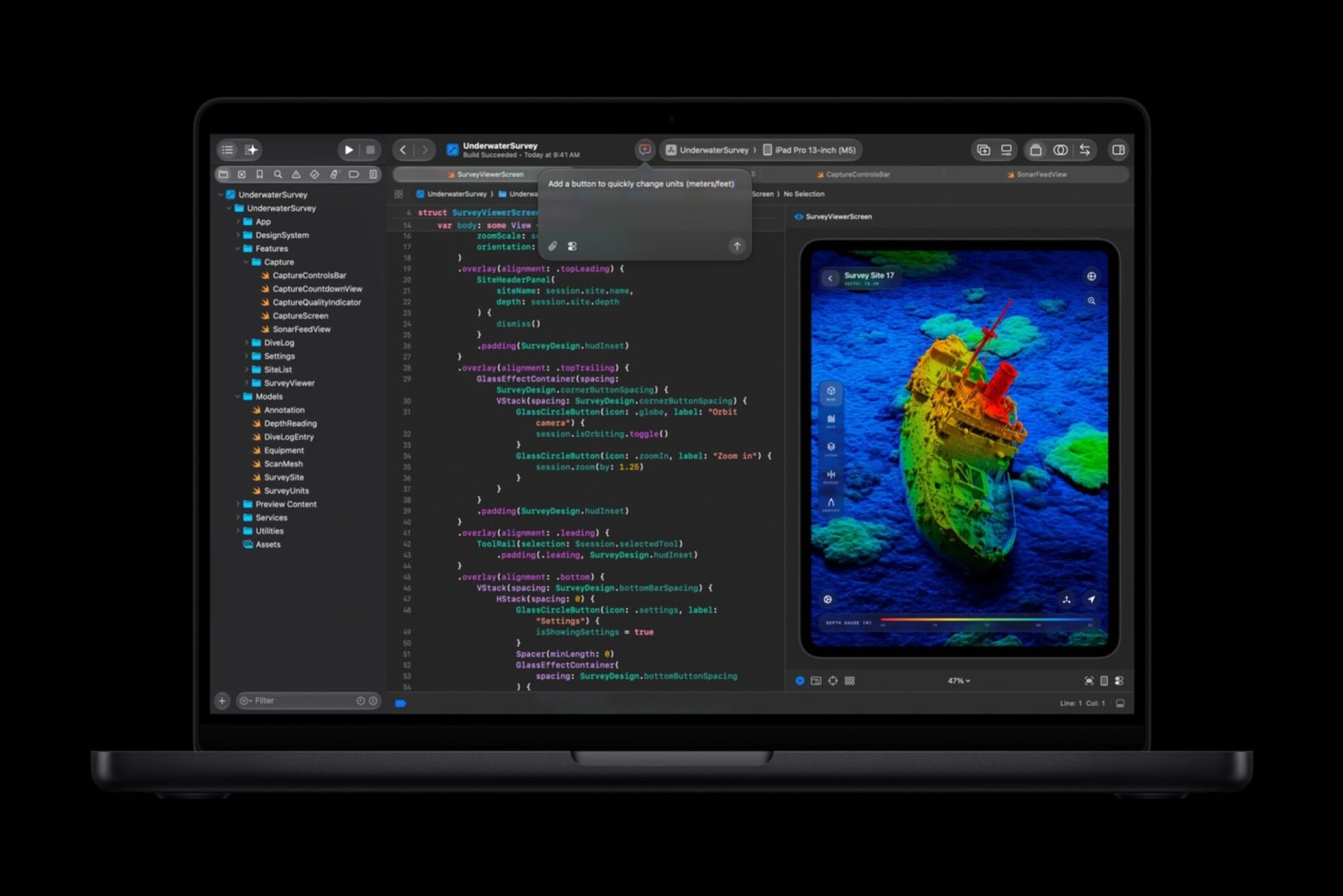Image resolution: width=1343 pixels, height=896 pixels.
Task: Expand the DiveLog folder
Action: [x=247, y=343]
